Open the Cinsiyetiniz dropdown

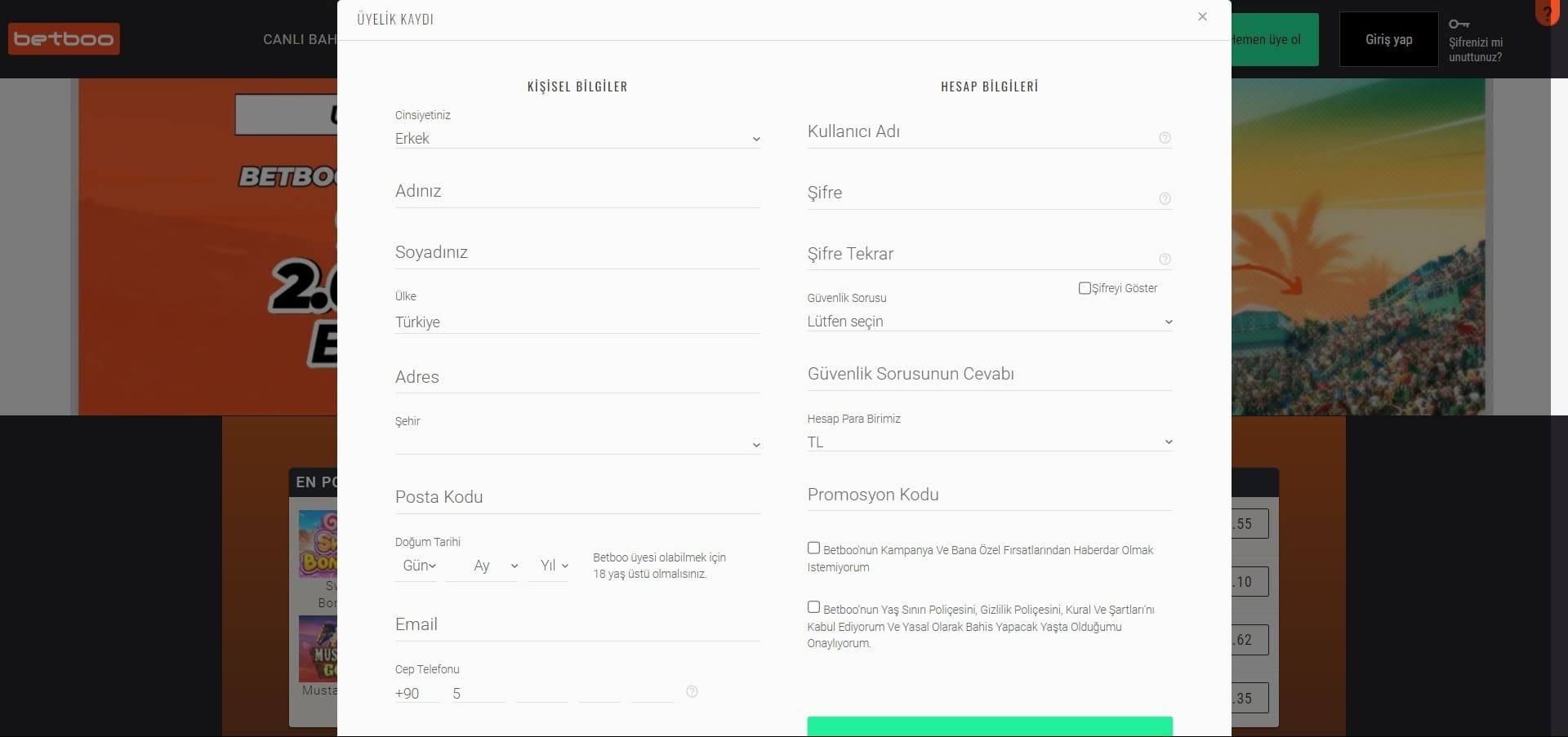577,139
